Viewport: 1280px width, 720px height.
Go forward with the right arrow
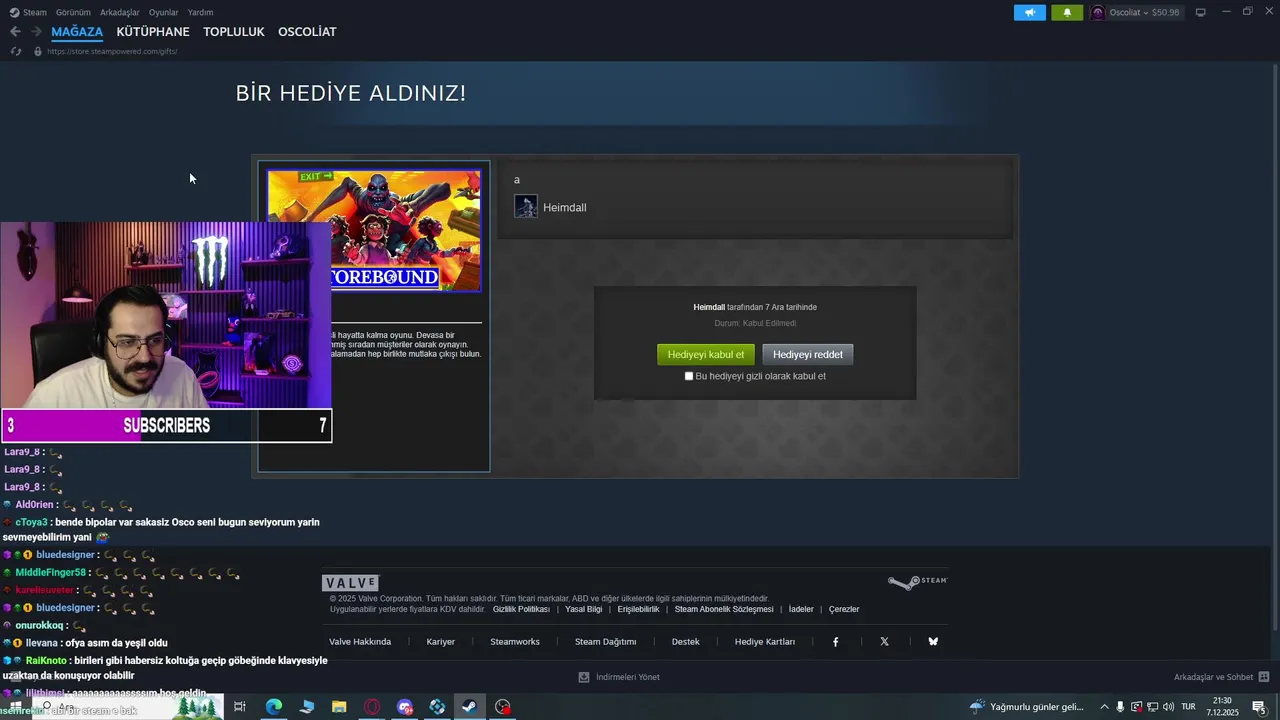click(x=36, y=32)
